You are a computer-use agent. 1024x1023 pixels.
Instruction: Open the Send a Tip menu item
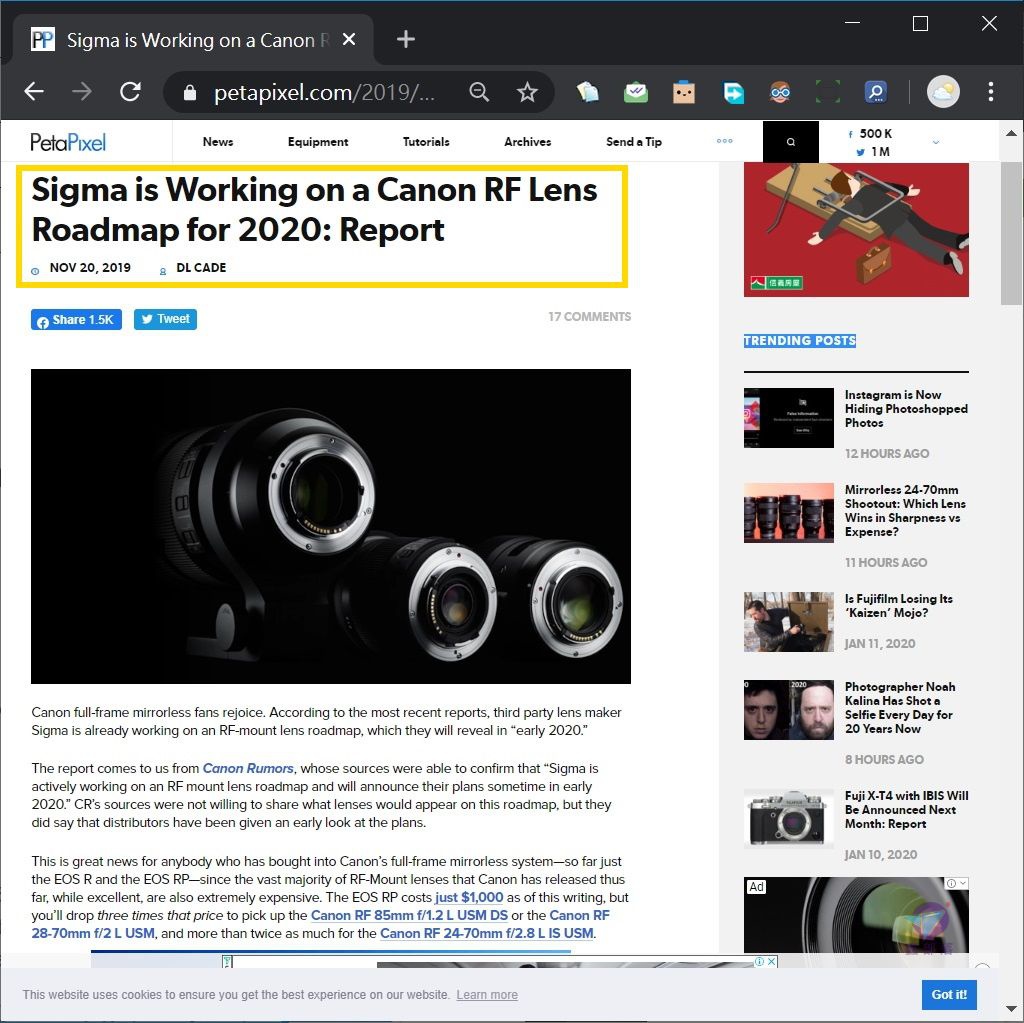pyautogui.click(x=633, y=142)
